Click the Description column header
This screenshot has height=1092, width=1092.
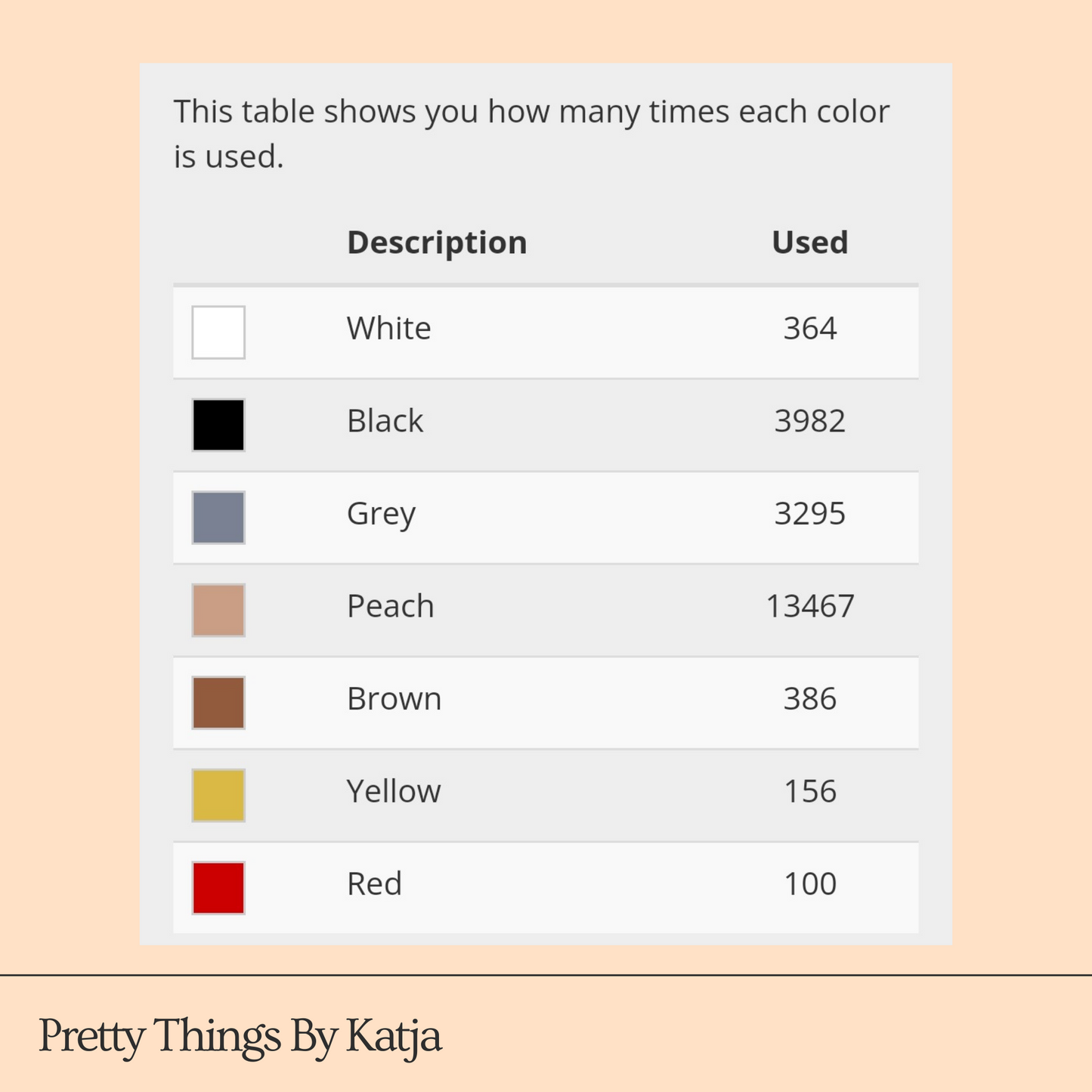[437, 243]
